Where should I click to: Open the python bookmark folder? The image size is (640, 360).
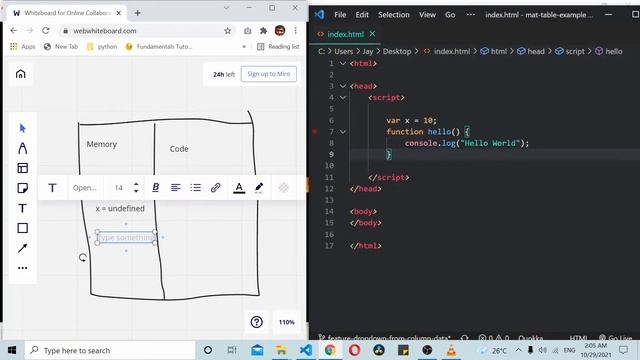(102, 47)
